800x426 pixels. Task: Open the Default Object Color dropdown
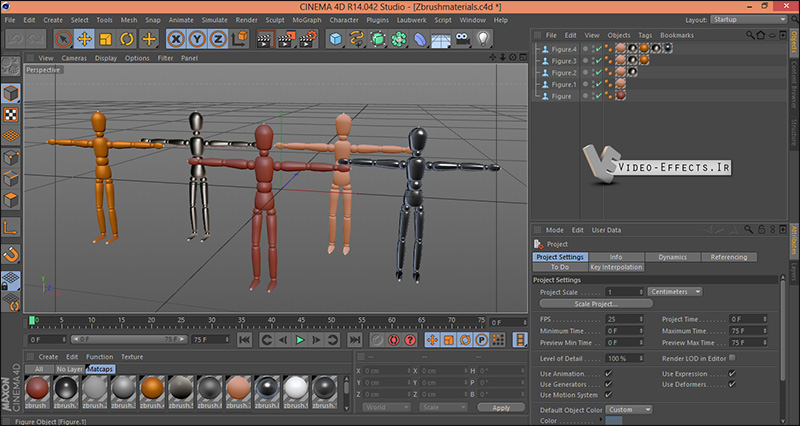click(x=629, y=410)
